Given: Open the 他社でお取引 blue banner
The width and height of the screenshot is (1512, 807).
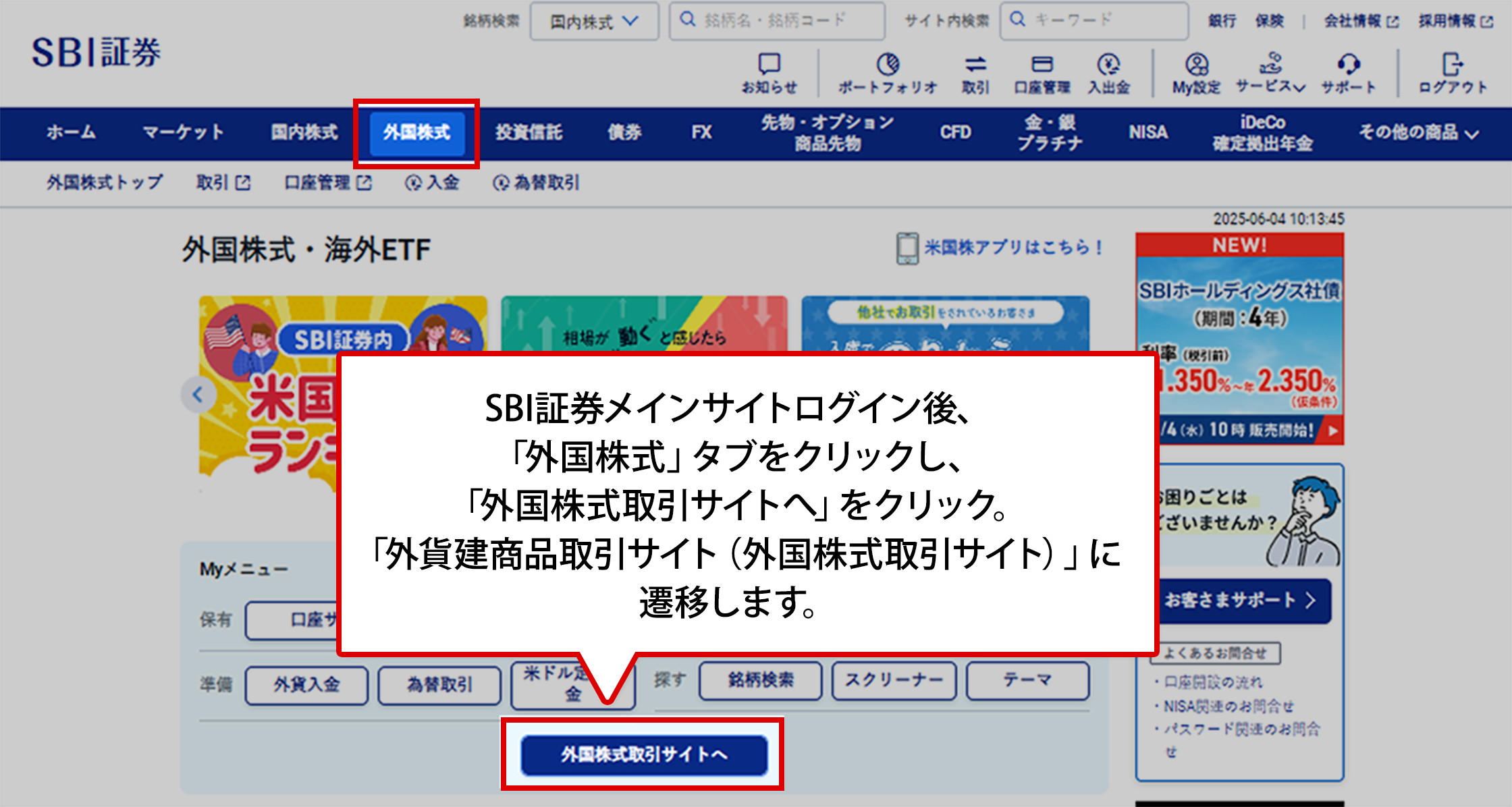Looking at the screenshot, I should [x=945, y=324].
